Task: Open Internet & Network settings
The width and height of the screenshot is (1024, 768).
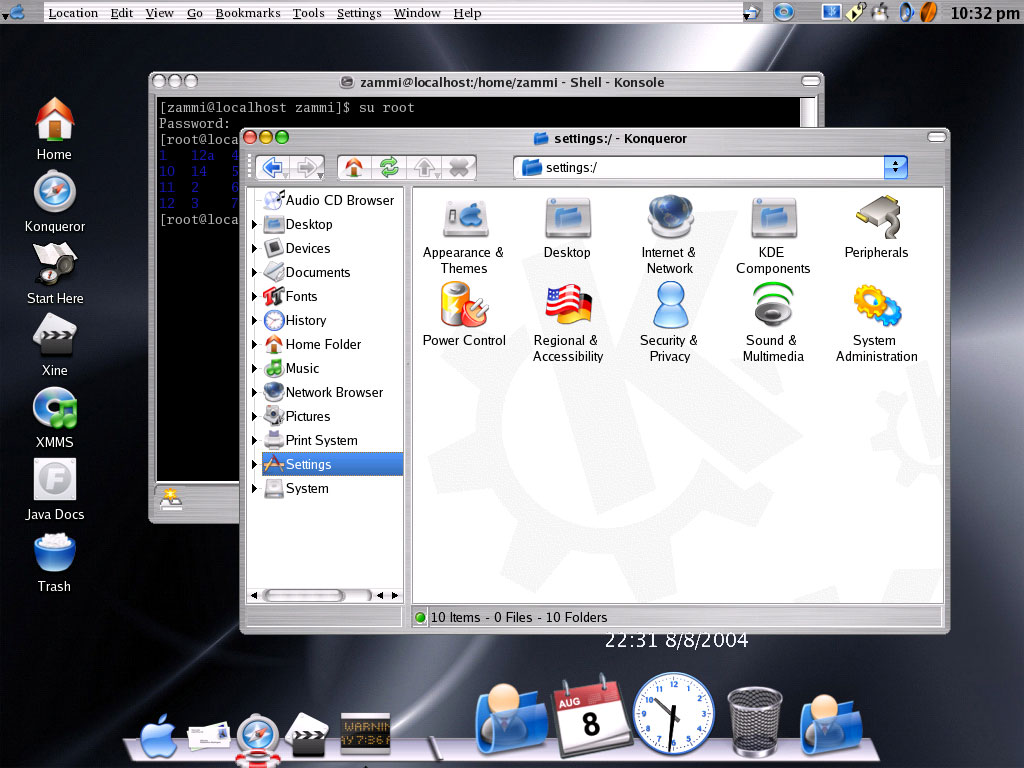Action: pos(669,236)
